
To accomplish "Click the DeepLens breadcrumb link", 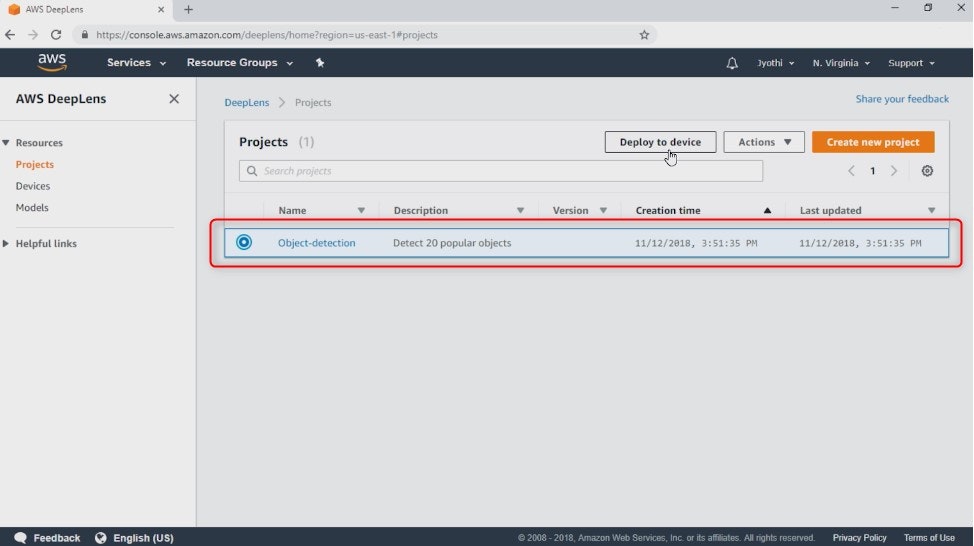I will coord(247,102).
